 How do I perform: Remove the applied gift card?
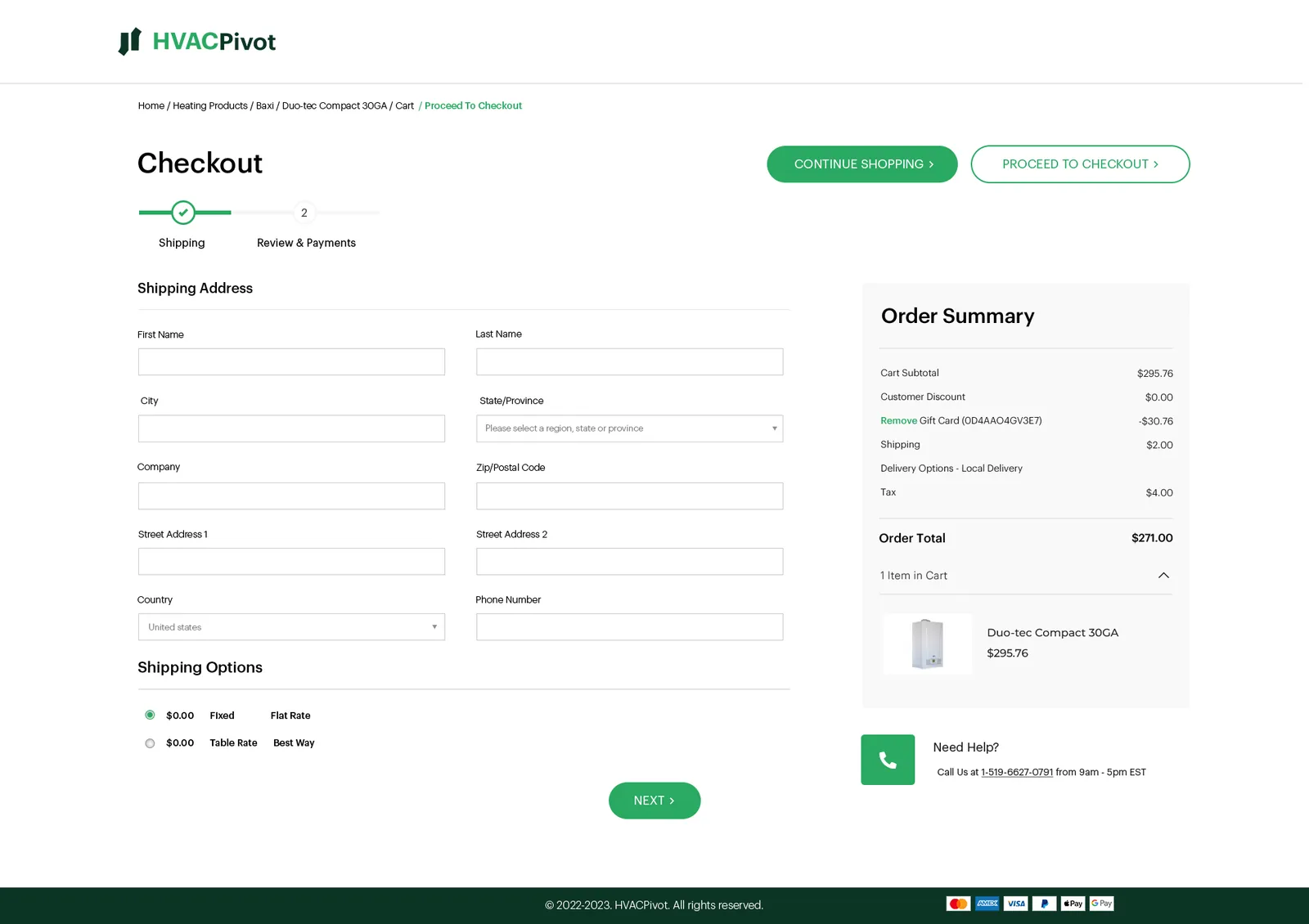[898, 420]
